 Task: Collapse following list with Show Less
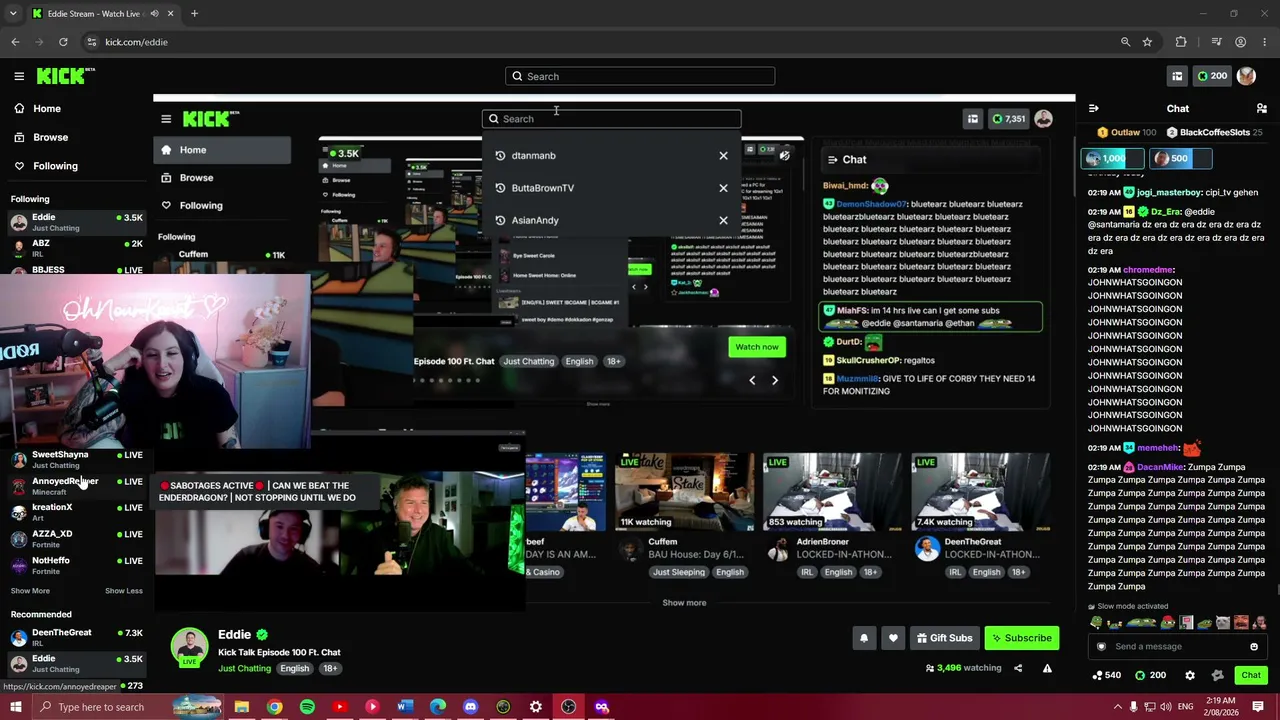click(x=124, y=591)
